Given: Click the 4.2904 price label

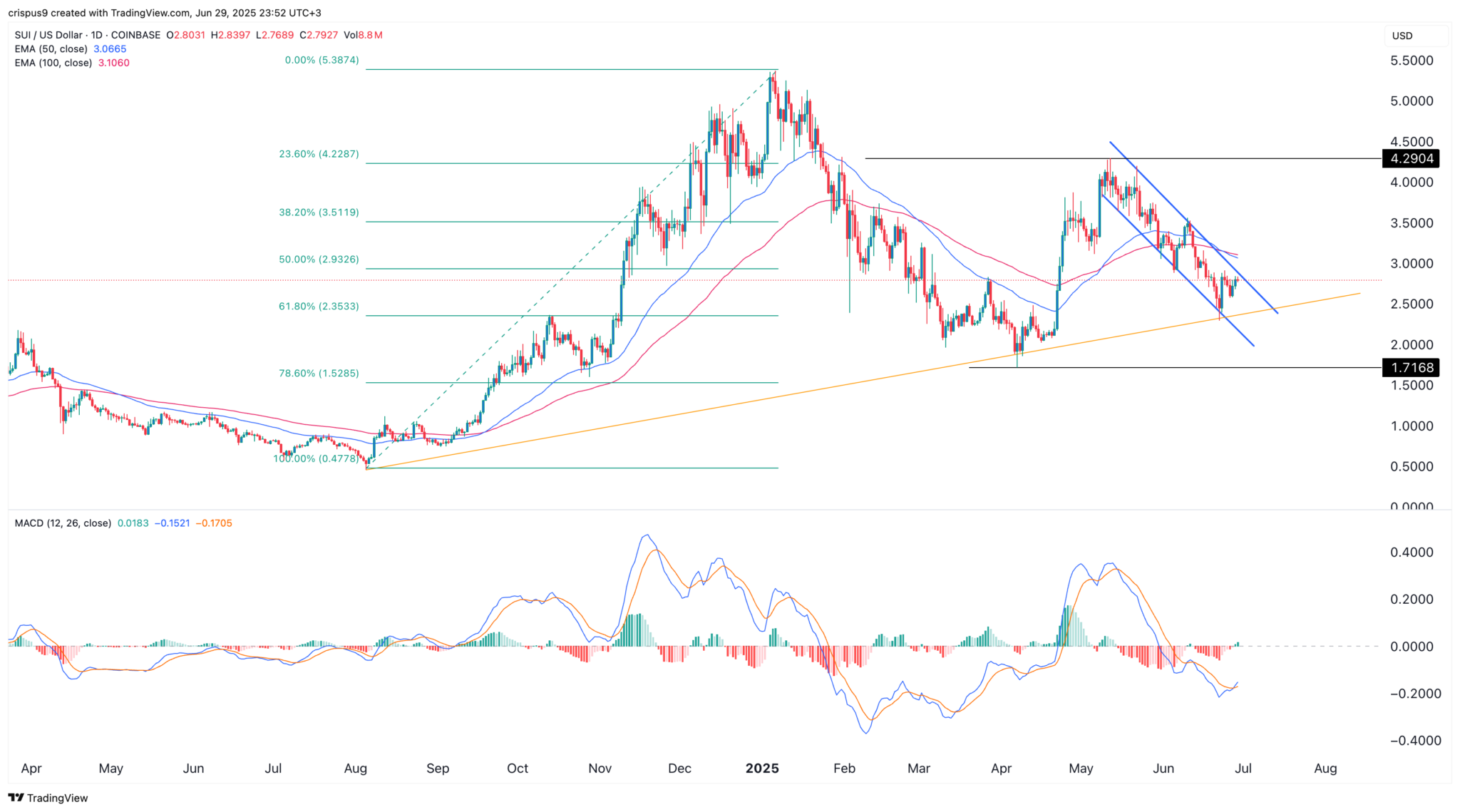Looking at the screenshot, I should 1410,158.
